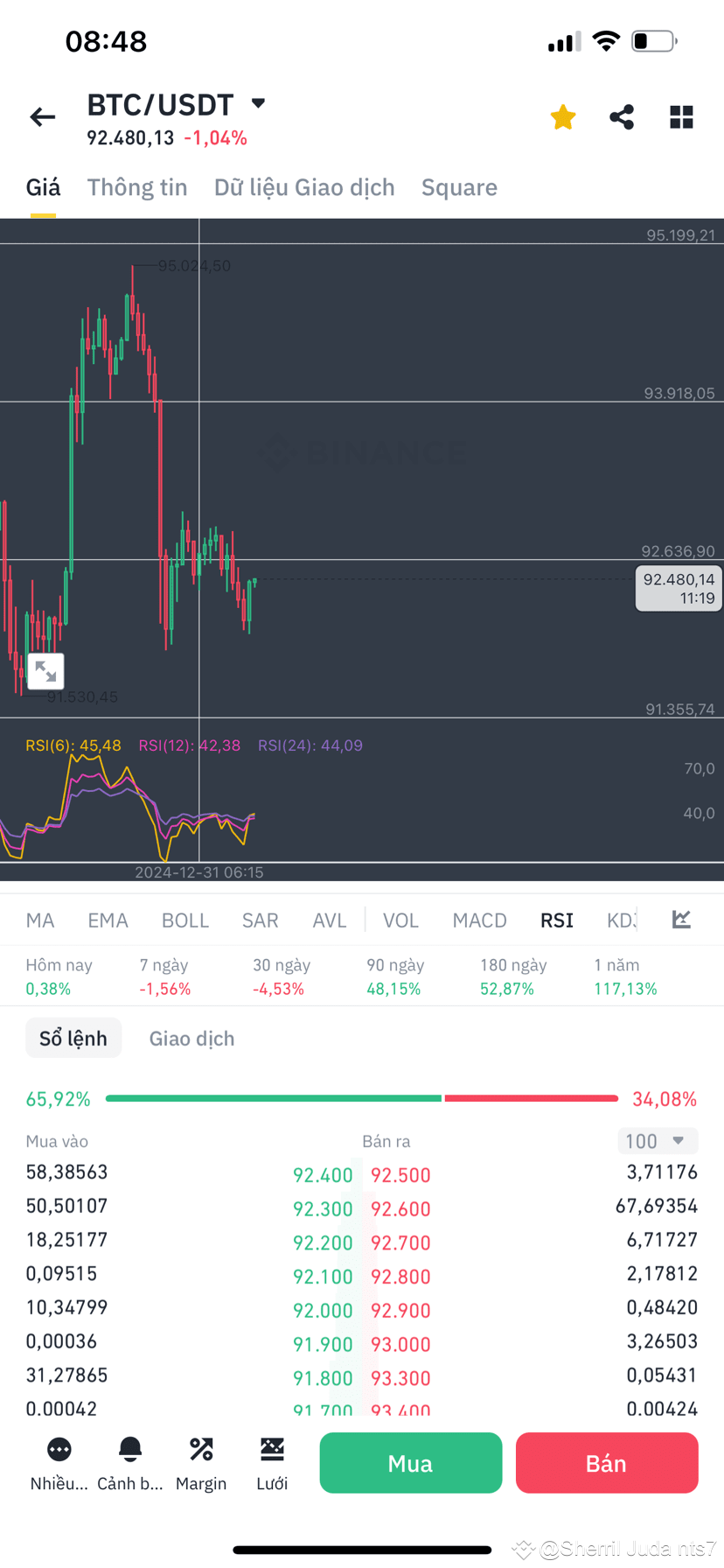
Task: Open more indicators with the chart icon
Action: [x=681, y=920]
